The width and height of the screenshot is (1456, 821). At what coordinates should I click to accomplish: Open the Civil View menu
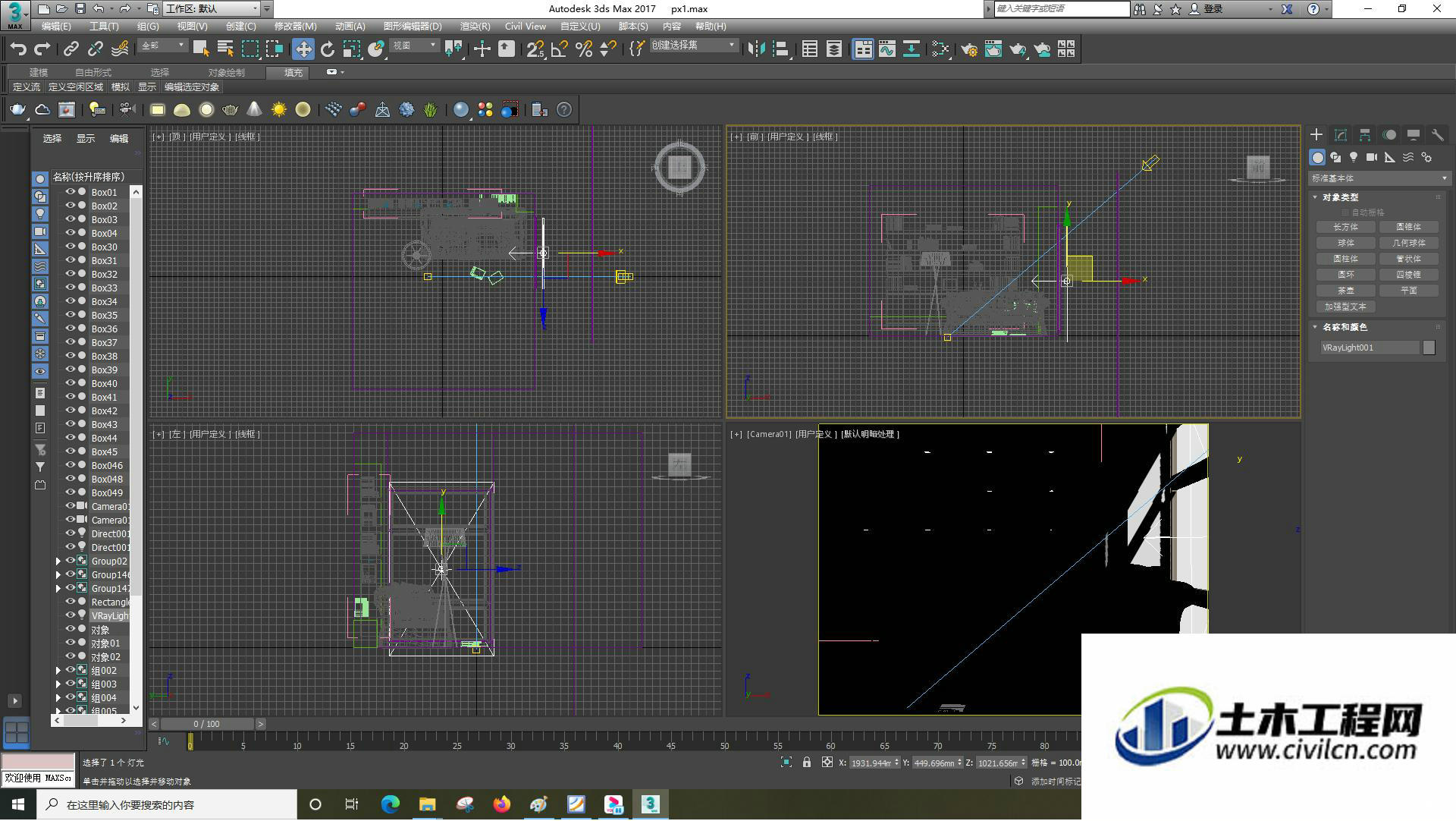(526, 27)
